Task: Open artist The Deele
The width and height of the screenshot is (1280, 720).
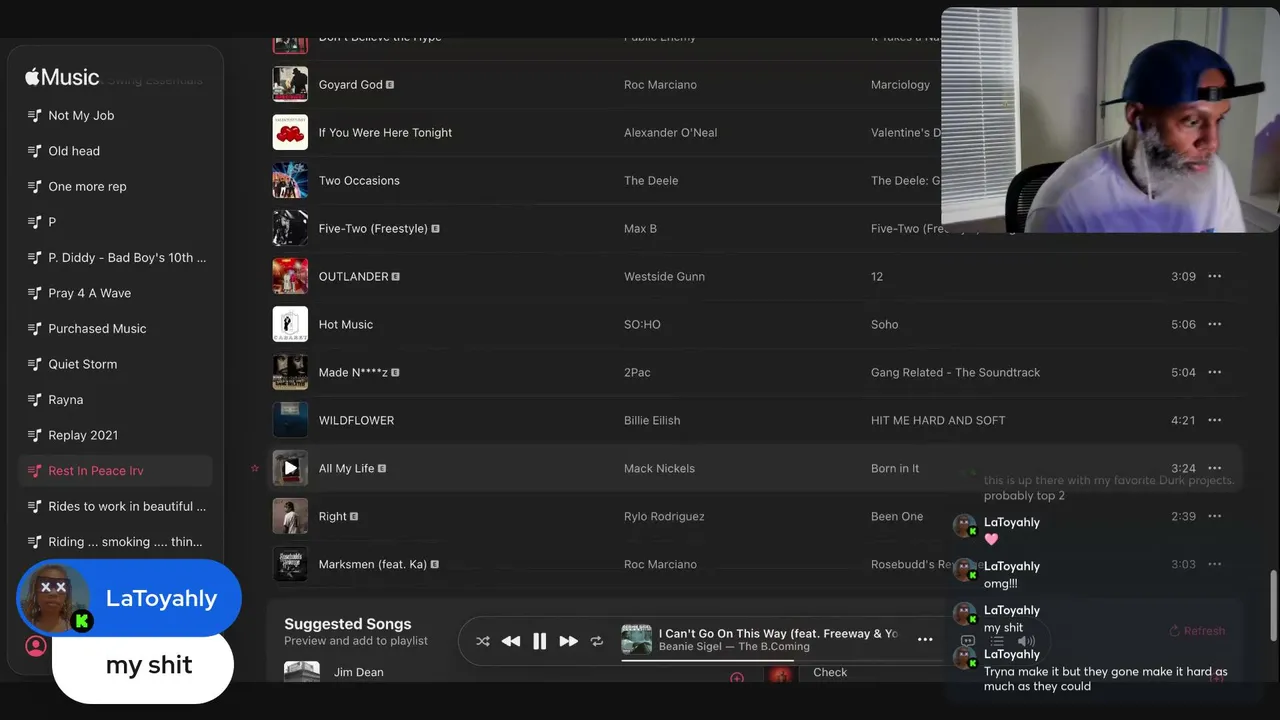Action: (x=651, y=180)
